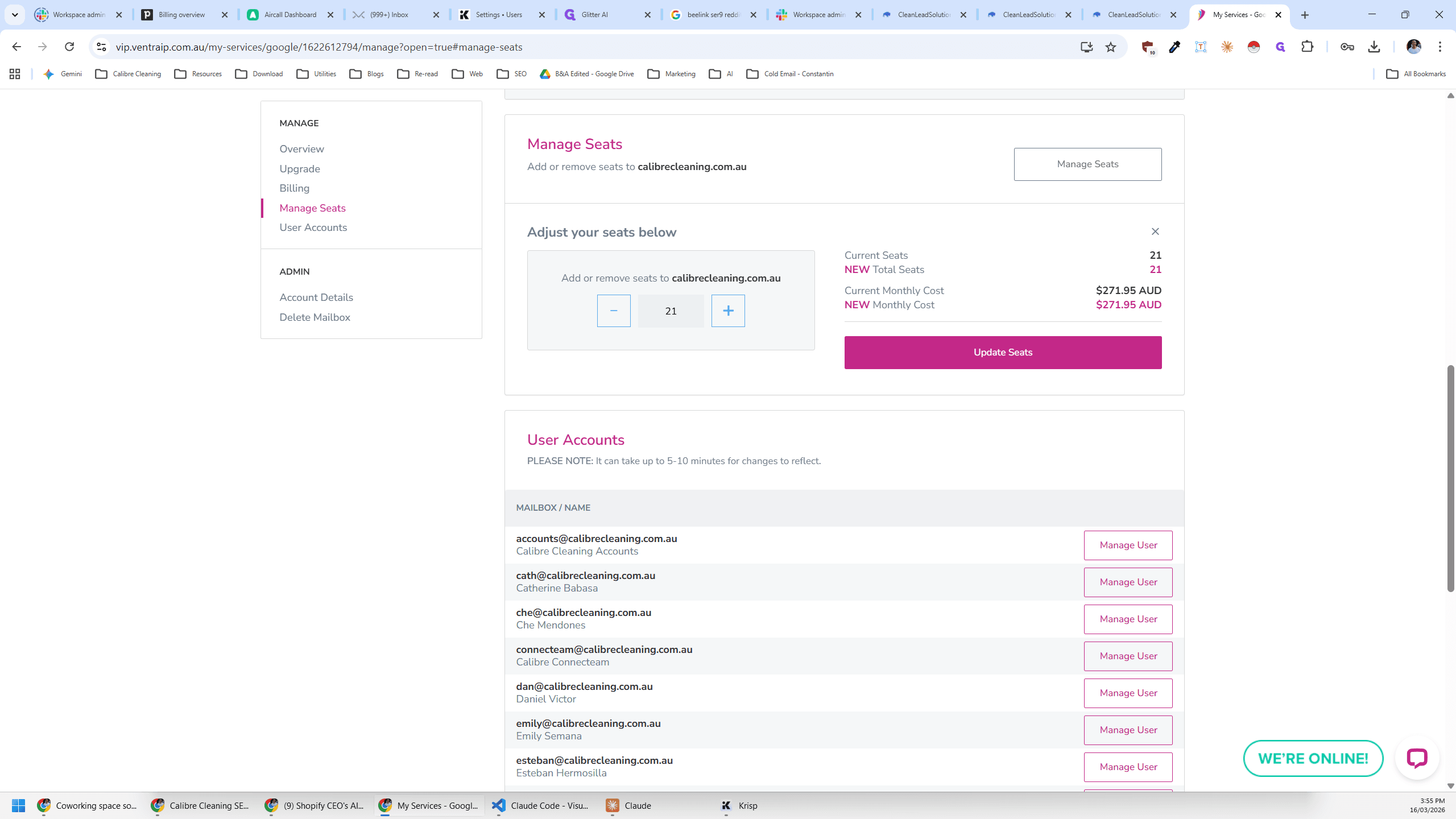The width and height of the screenshot is (1456, 819).
Task: Go back with the browser back arrow
Action: [x=16, y=47]
